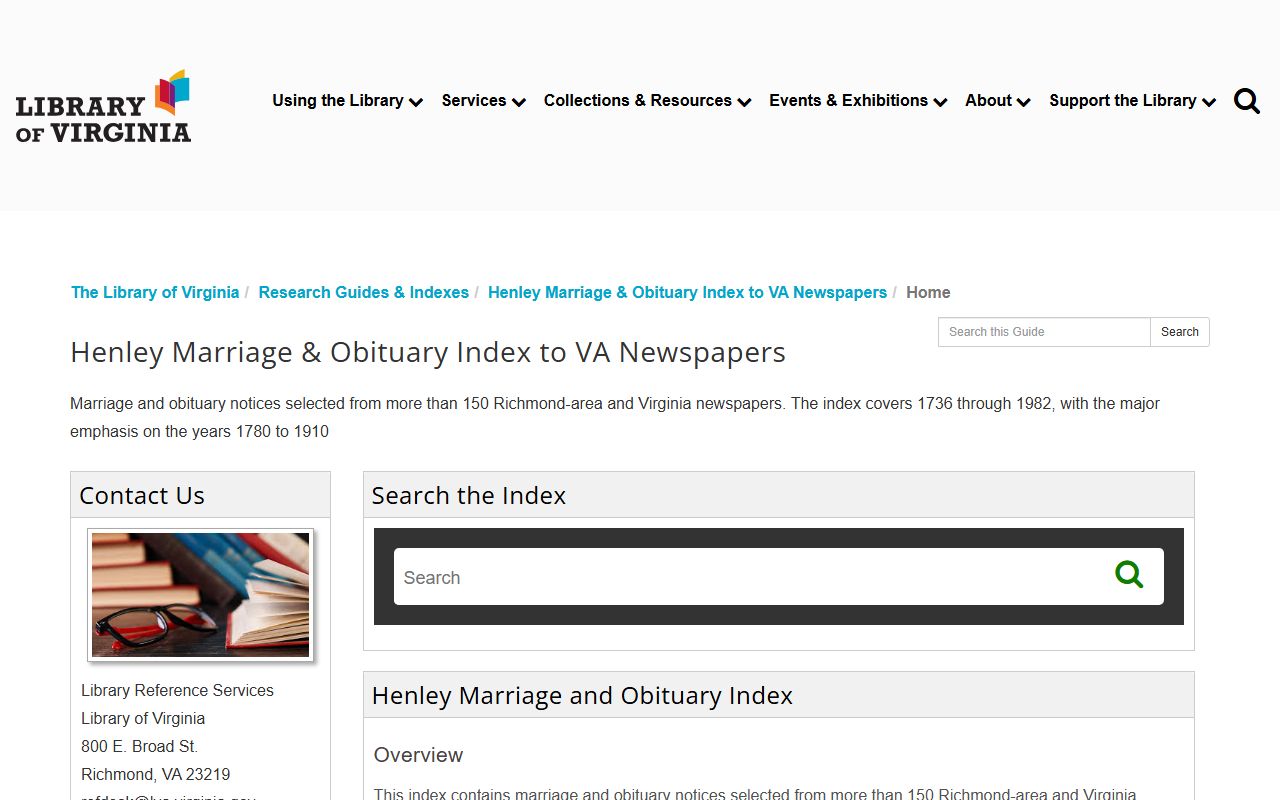Open site search magnifier in header
The image size is (1280, 800).
pos(1247,101)
